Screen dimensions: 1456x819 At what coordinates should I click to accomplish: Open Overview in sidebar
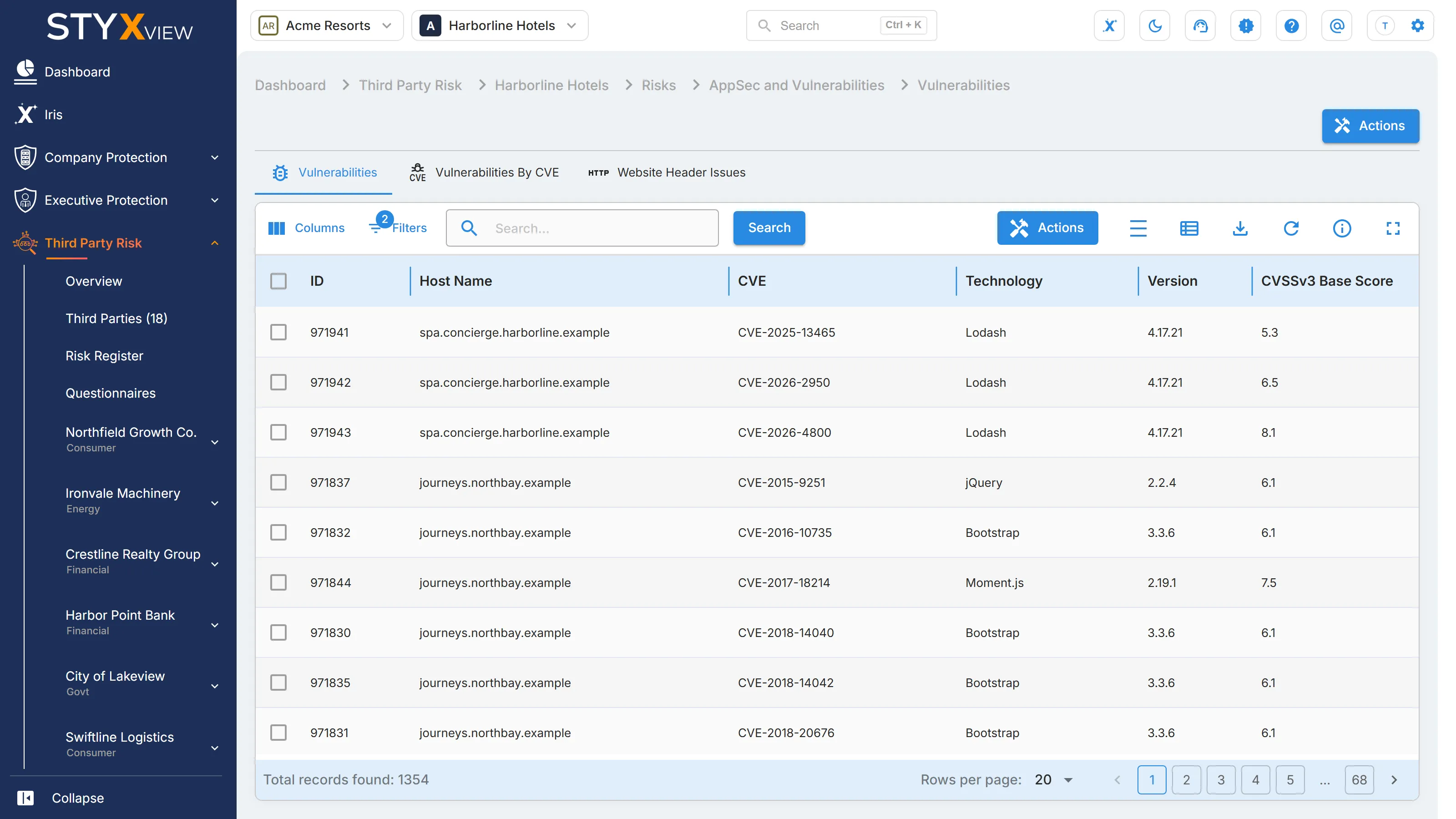(x=93, y=281)
